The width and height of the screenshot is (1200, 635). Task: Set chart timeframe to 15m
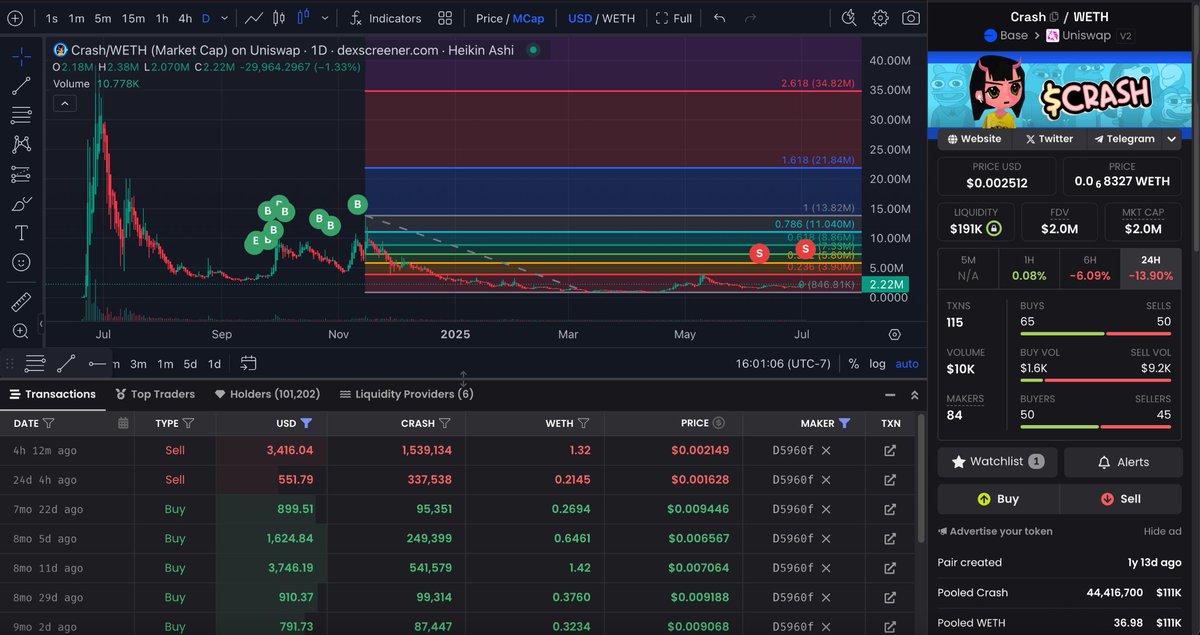[133, 18]
